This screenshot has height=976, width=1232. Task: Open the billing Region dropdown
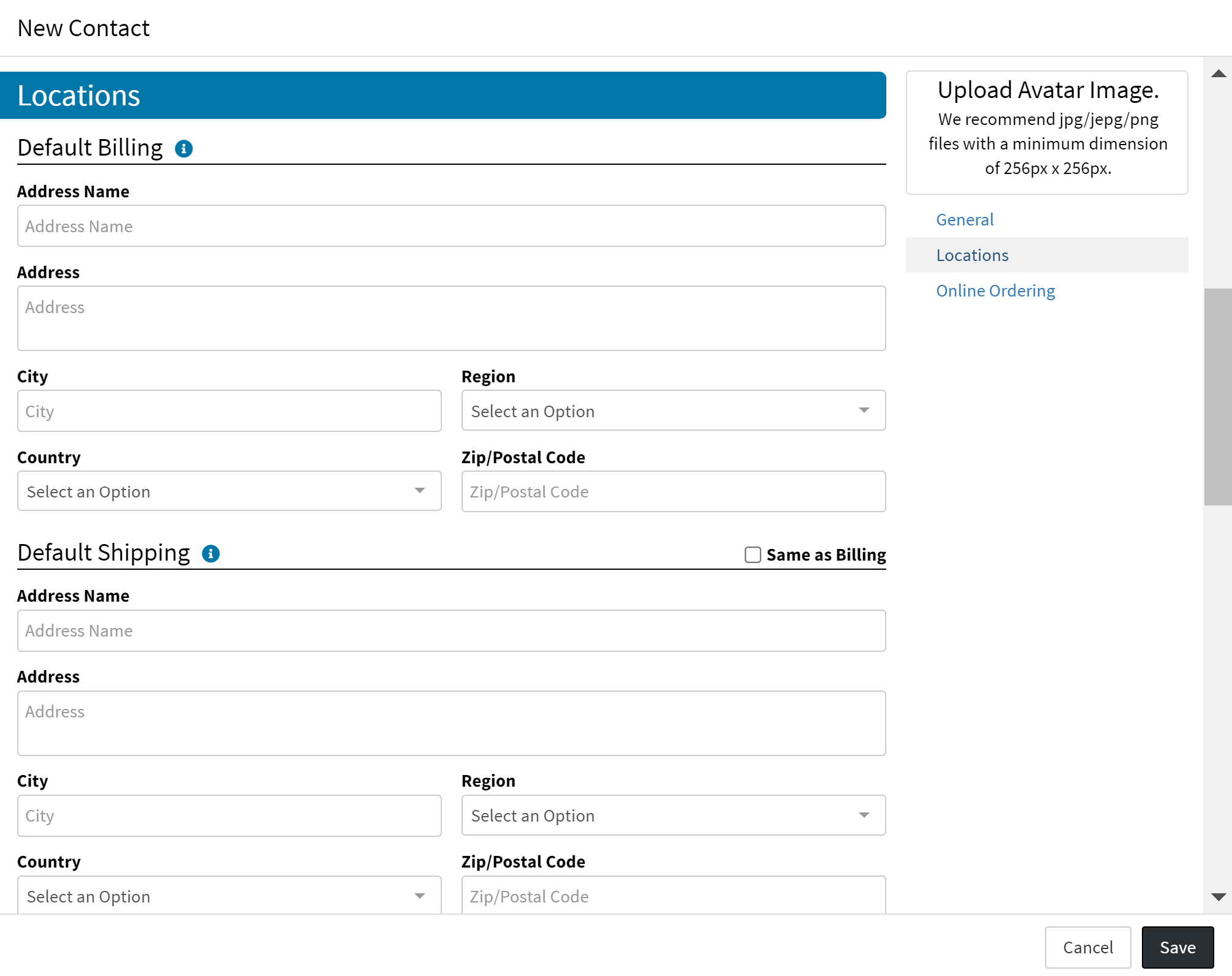point(673,411)
